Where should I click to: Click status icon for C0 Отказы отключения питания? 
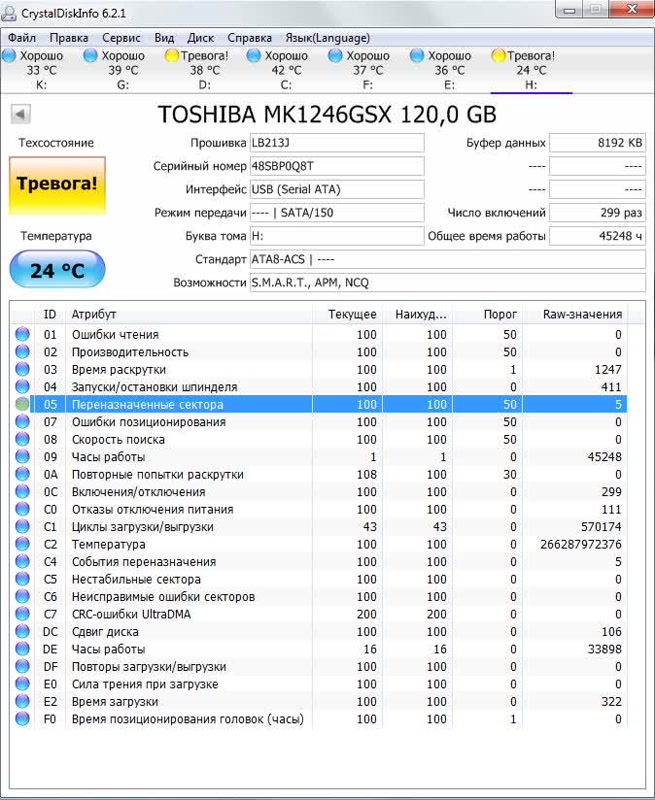(22, 509)
